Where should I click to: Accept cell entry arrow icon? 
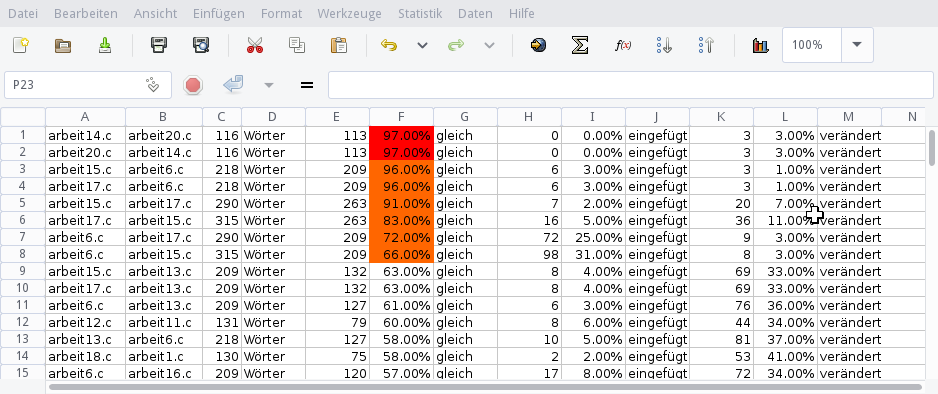[x=233, y=85]
